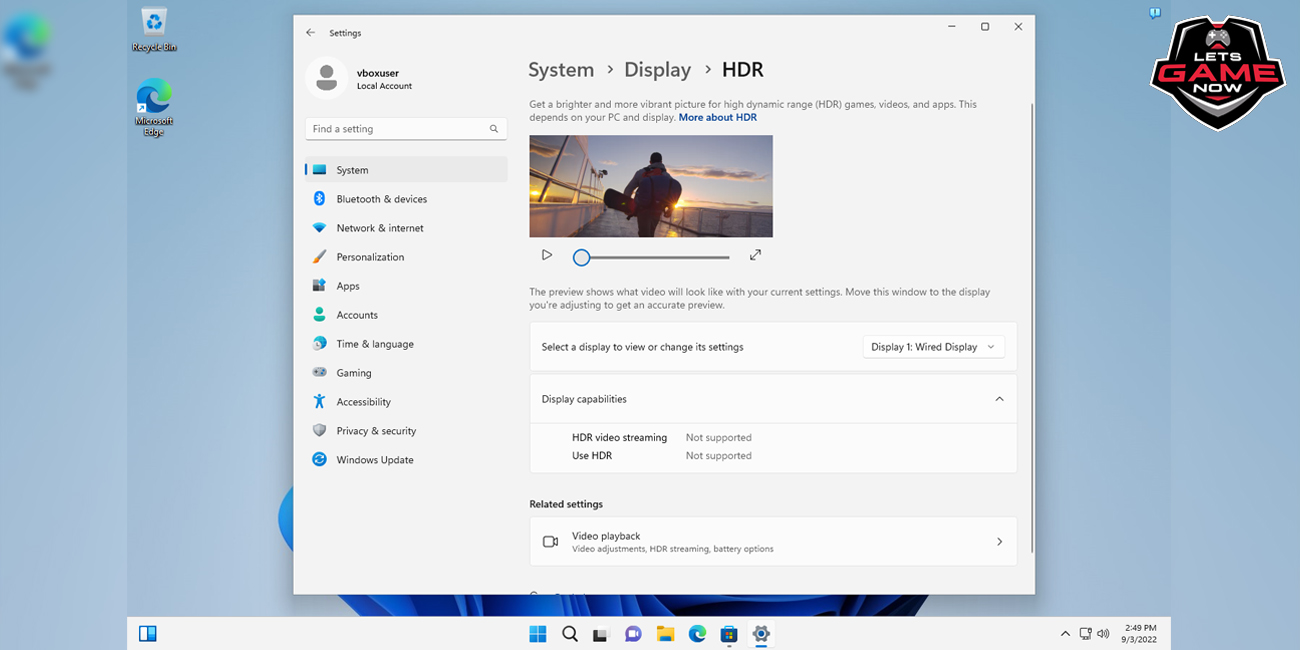
Task: Open Bluetooth & devices settings
Action: pyautogui.click(x=406, y=199)
